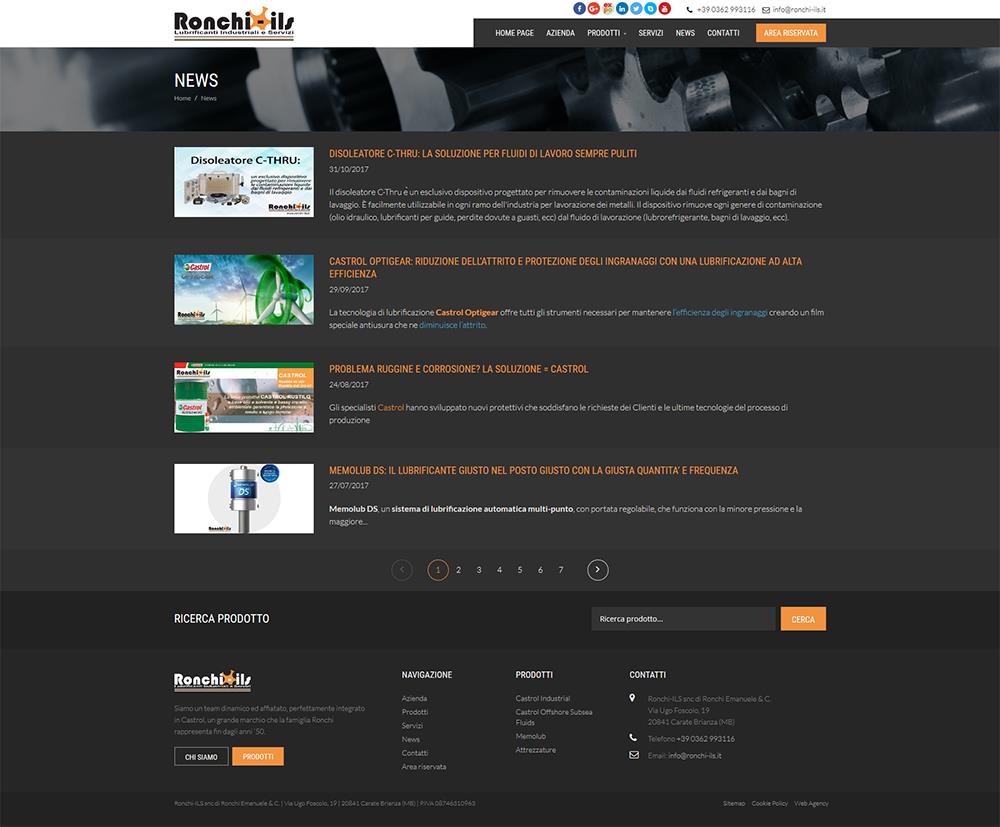Click the Memolub DS lubricator thumbnail image

244,499
